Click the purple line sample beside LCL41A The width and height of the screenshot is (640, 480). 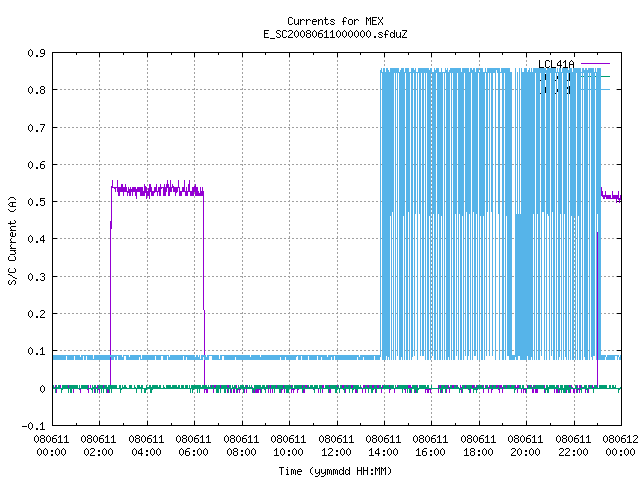595,64
